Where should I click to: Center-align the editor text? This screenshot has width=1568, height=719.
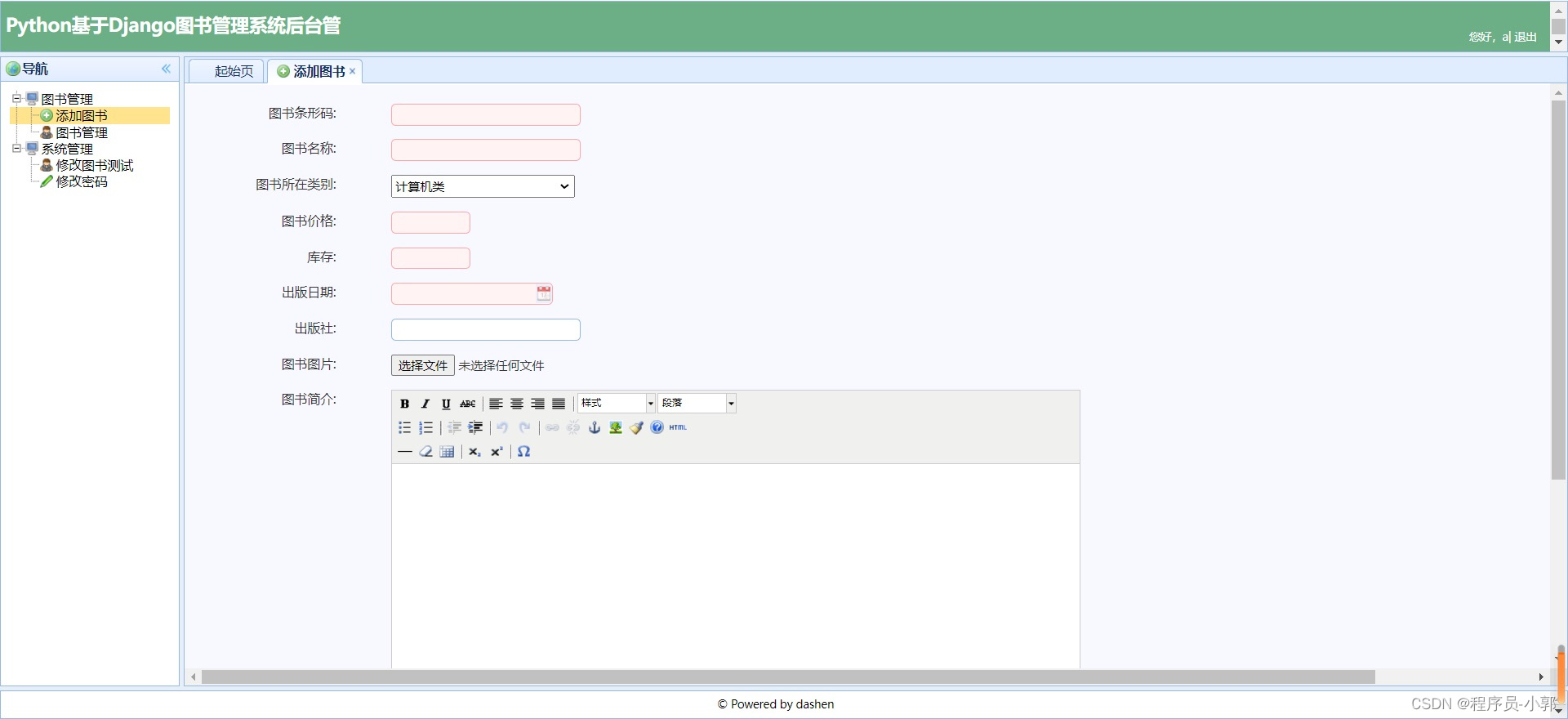coord(517,404)
